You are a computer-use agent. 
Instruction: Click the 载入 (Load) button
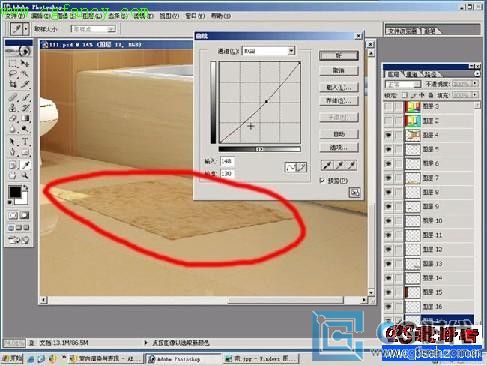click(339, 87)
